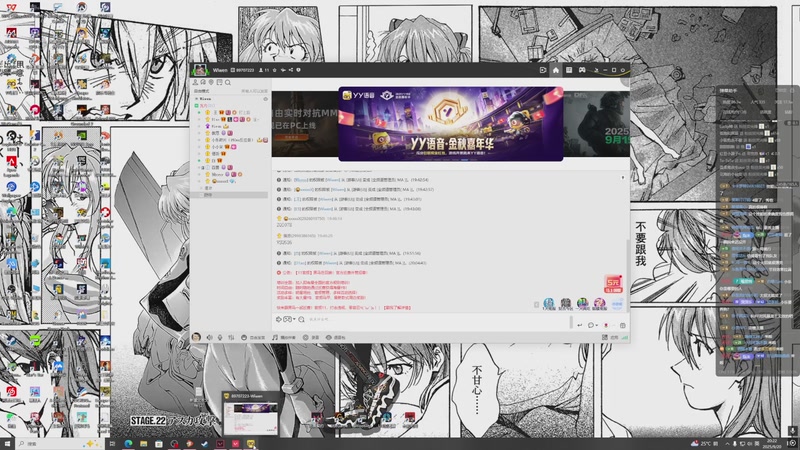Favorite the channel with the star icon
Image resolution: width=800 pixels, height=450 pixels.
coord(274,70)
